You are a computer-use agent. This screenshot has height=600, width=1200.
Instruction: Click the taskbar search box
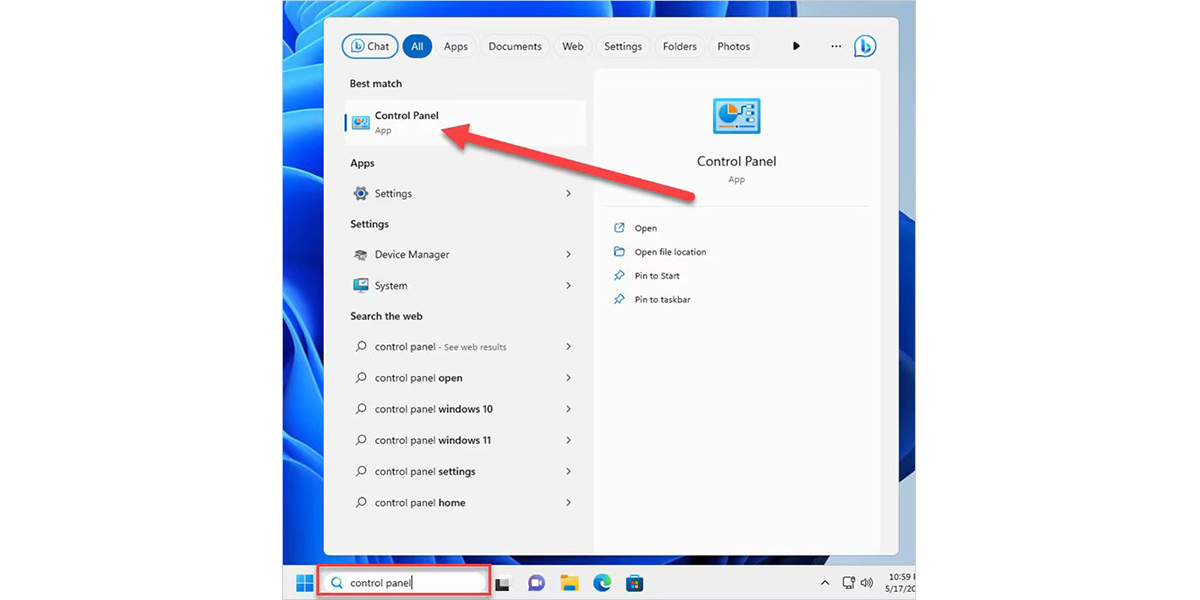pos(404,583)
